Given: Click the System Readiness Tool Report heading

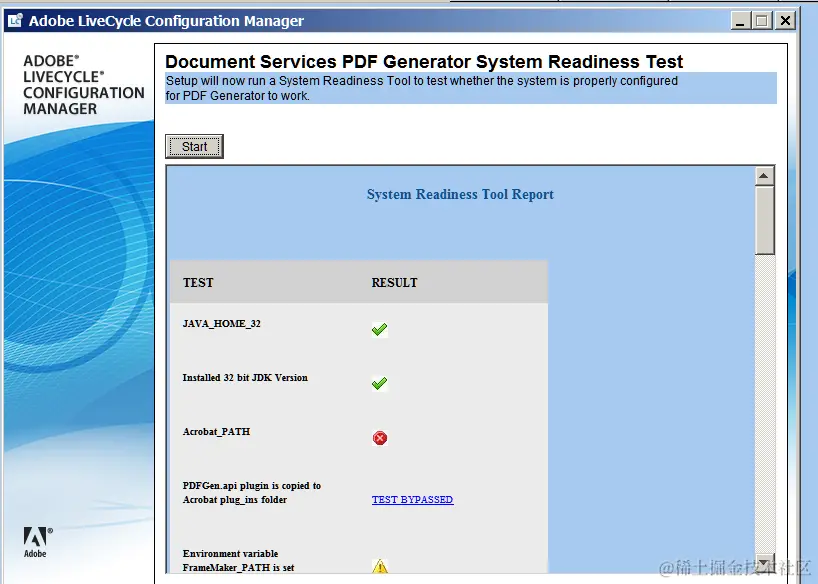Looking at the screenshot, I should pos(460,194).
